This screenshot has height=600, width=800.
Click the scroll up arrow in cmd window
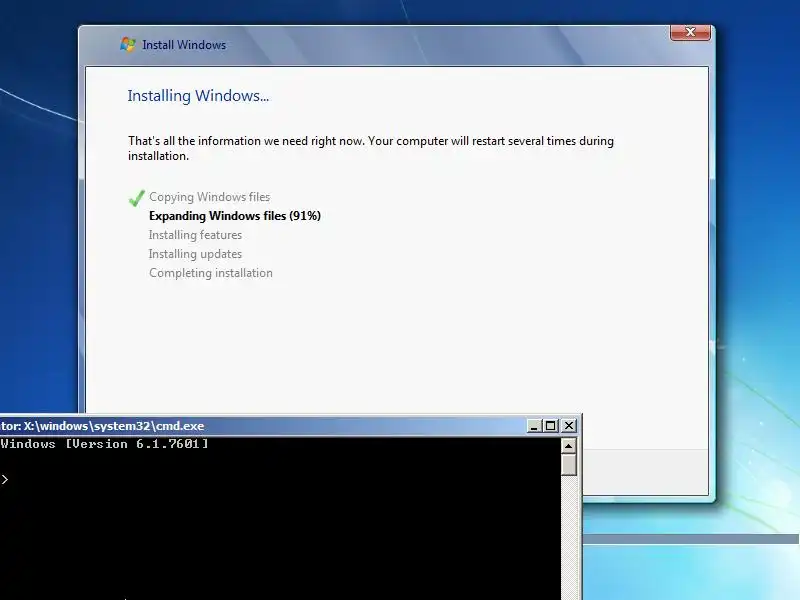tap(568, 445)
